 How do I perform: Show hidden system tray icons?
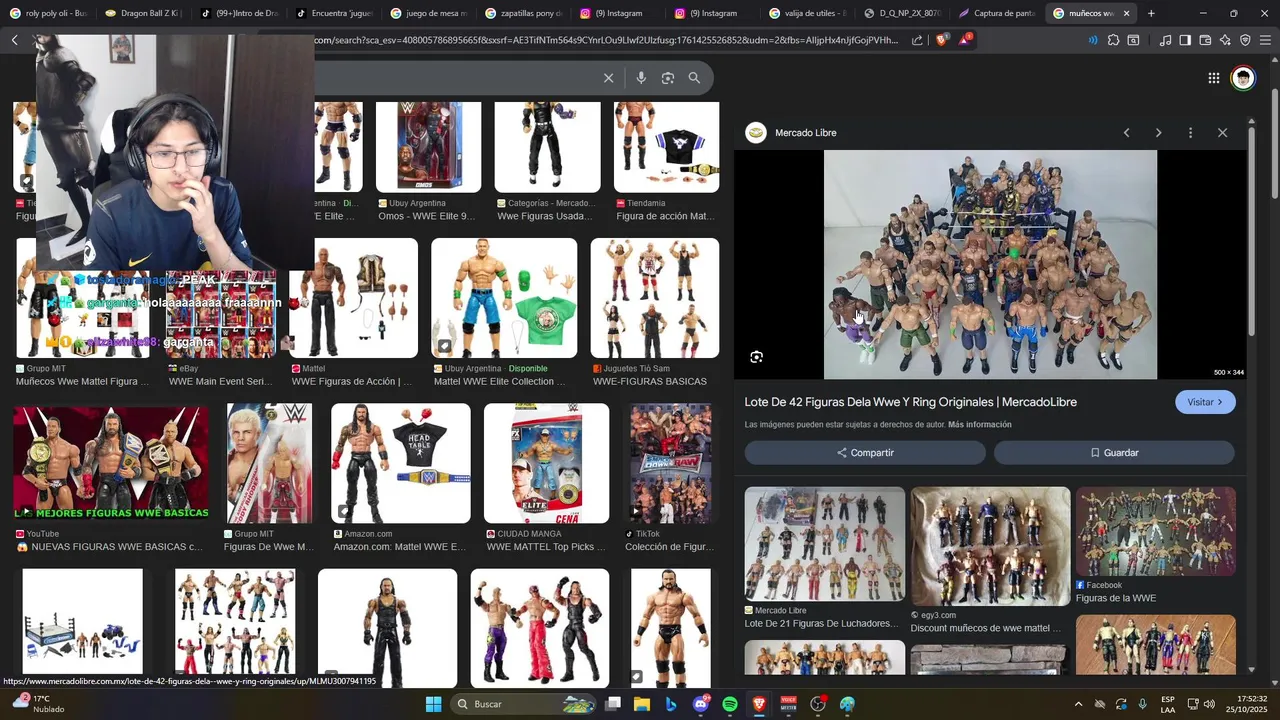[x=1078, y=704]
